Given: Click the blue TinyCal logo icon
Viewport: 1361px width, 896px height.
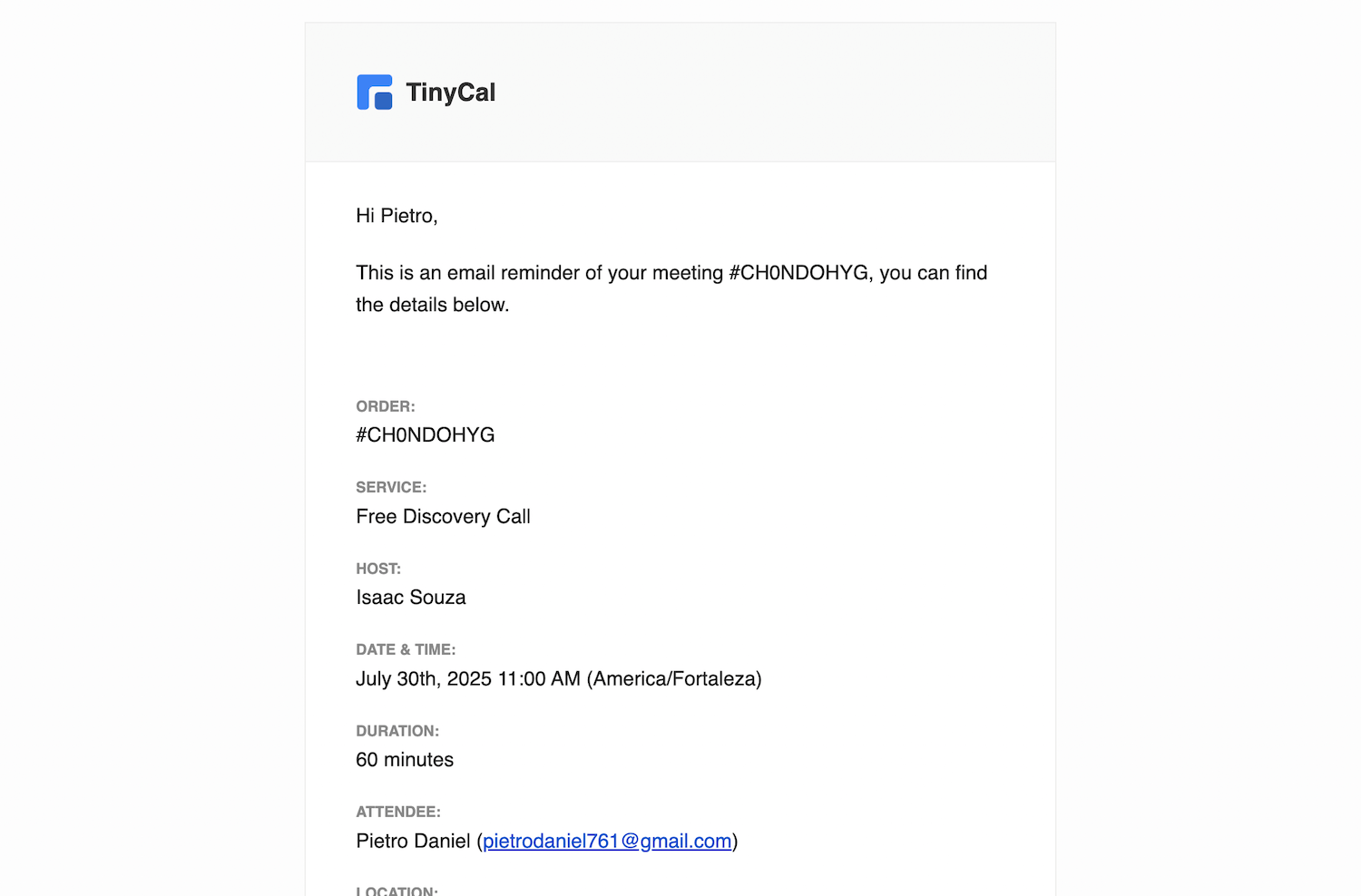Looking at the screenshot, I should click(x=375, y=93).
